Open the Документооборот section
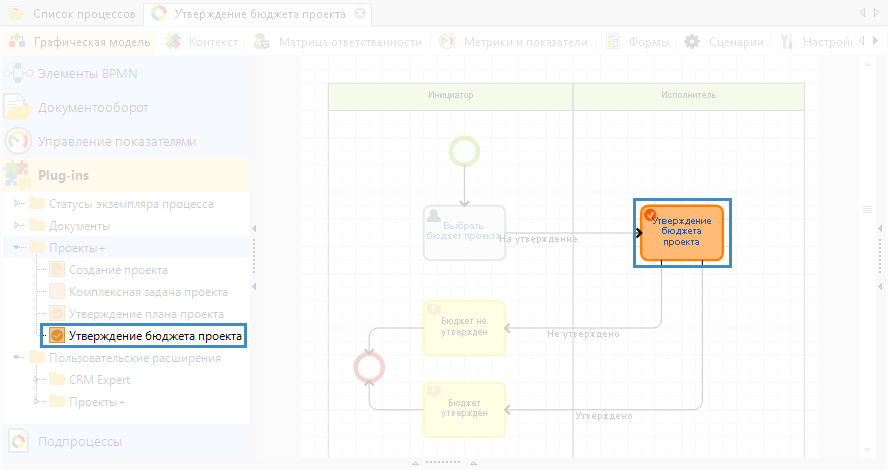Viewport: 888px width, 470px height. coord(92,107)
